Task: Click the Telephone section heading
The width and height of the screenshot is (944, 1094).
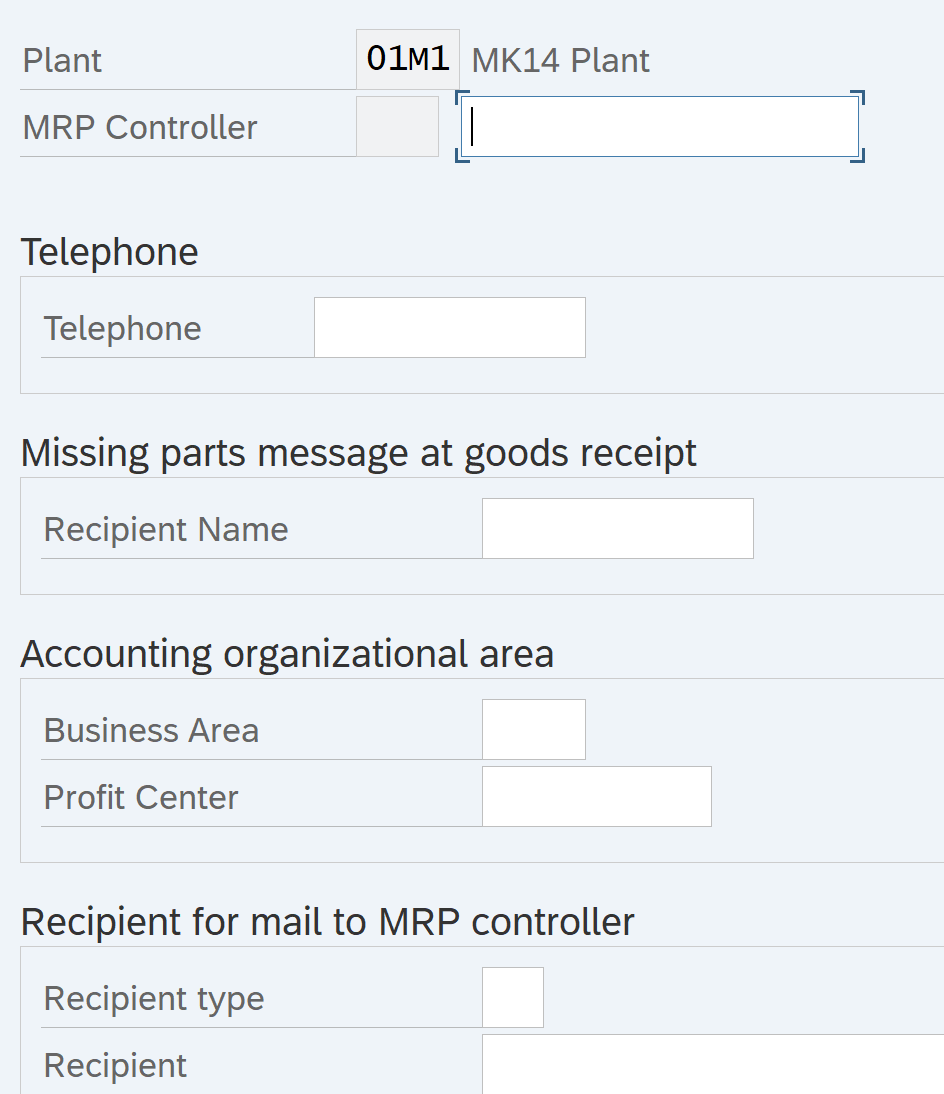Action: click(109, 252)
